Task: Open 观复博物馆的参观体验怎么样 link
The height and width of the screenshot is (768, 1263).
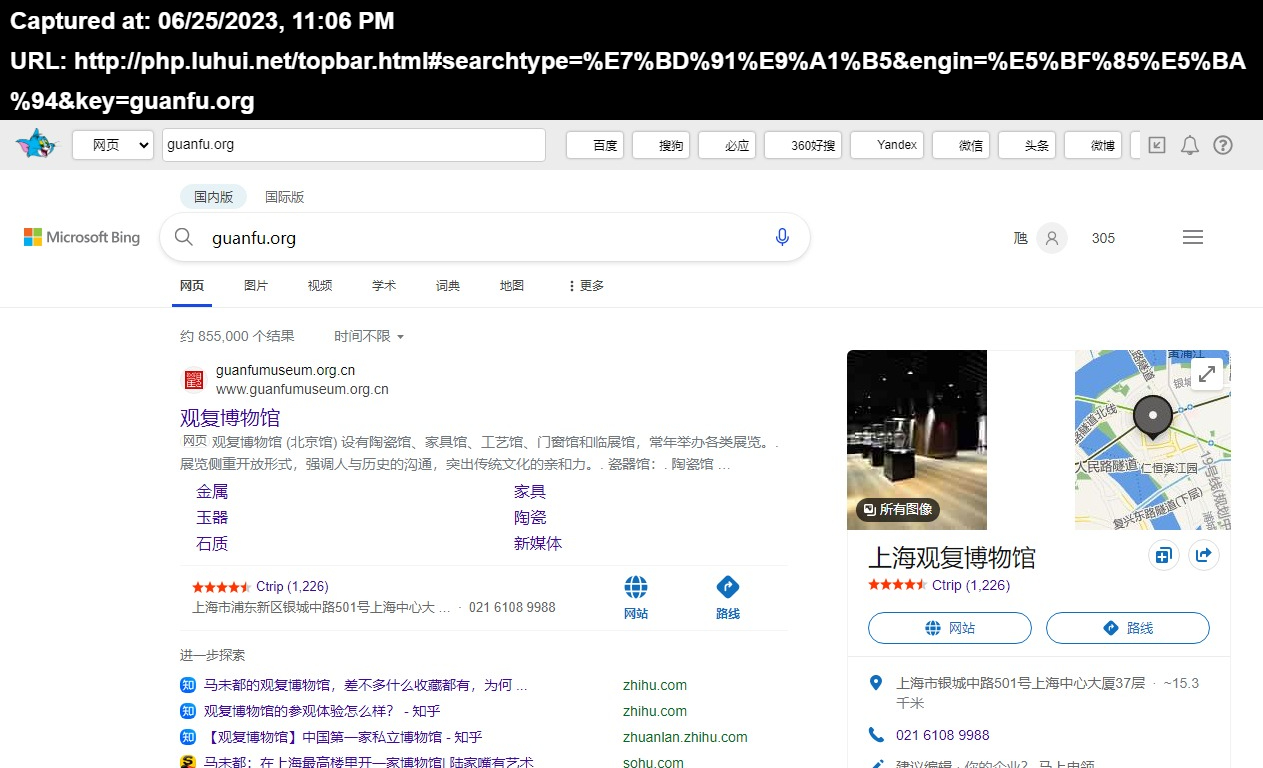Action: (x=322, y=711)
